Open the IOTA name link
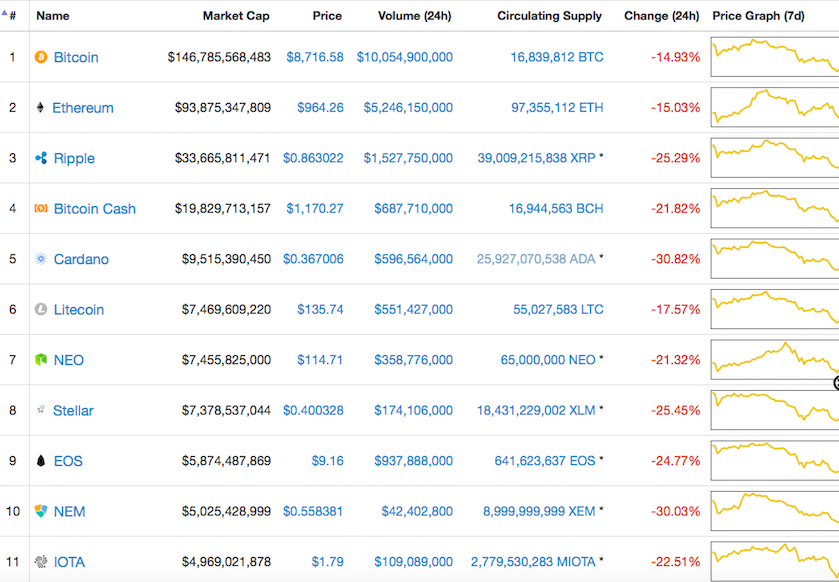839x582 pixels. (70, 562)
